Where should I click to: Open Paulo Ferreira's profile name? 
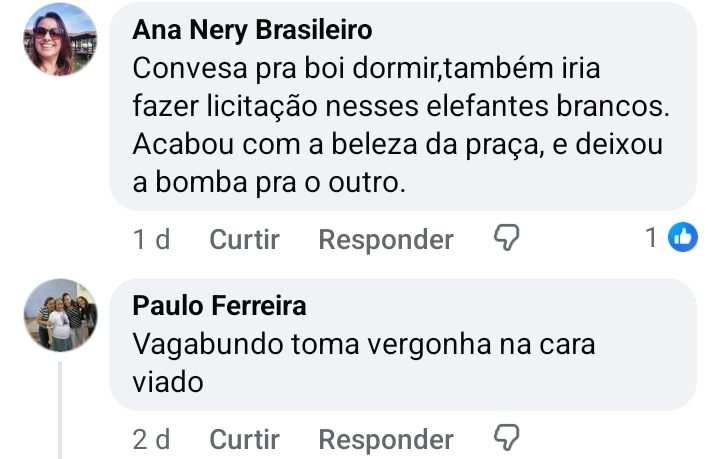tap(219, 306)
